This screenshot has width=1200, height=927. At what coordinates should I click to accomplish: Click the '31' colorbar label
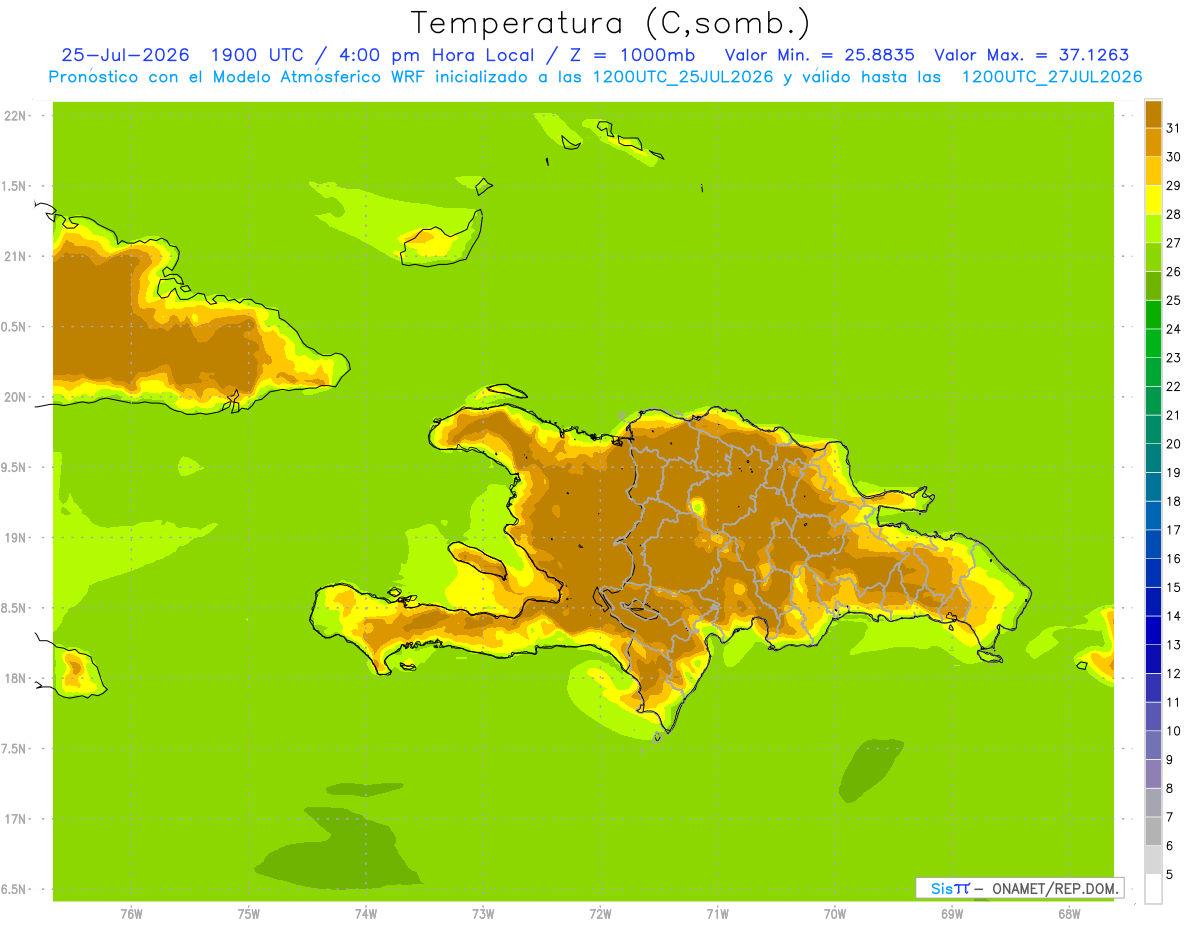[1173, 128]
